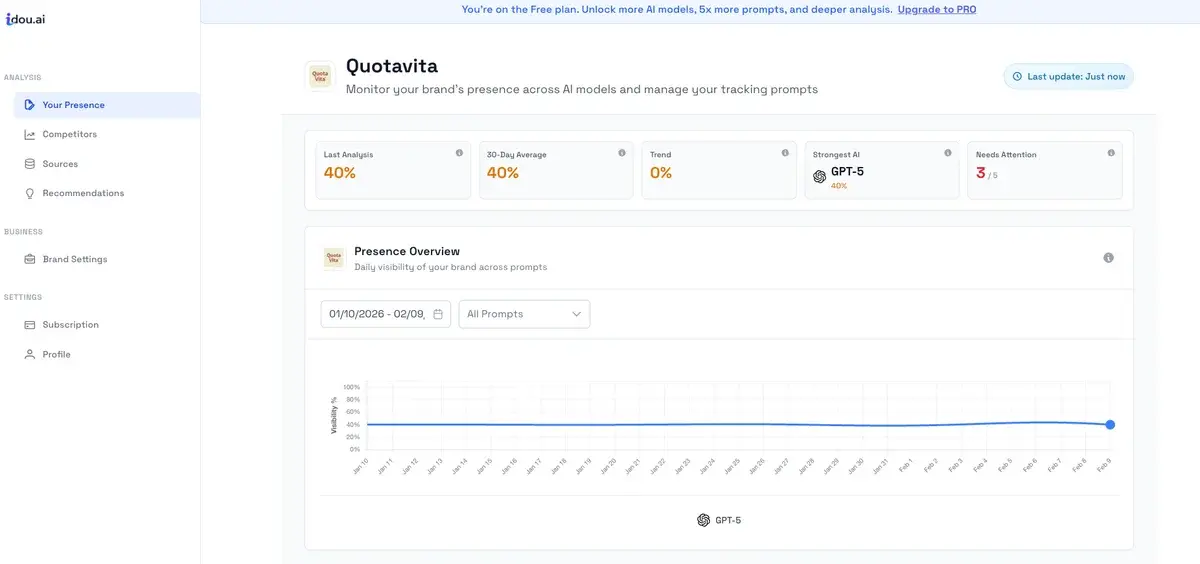Click the info icon on Strongest AI card
Viewport: 1200px width, 564px height.
[x=948, y=153]
